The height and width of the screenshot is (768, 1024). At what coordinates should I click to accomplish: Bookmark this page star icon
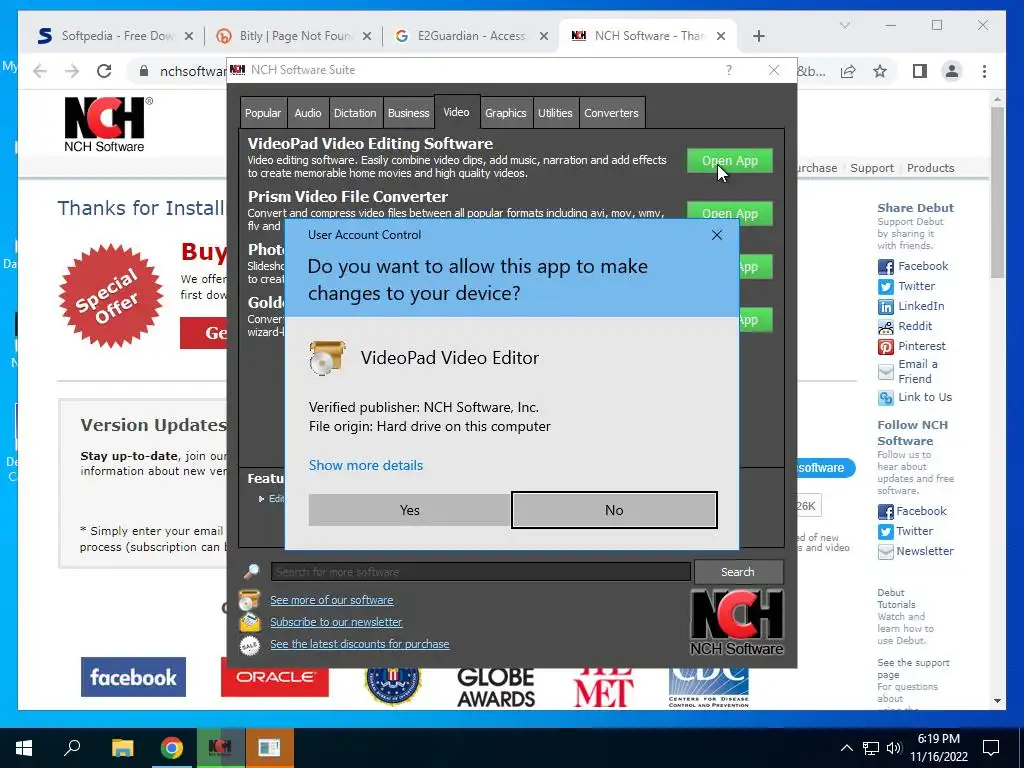click(x=880, y=71)
